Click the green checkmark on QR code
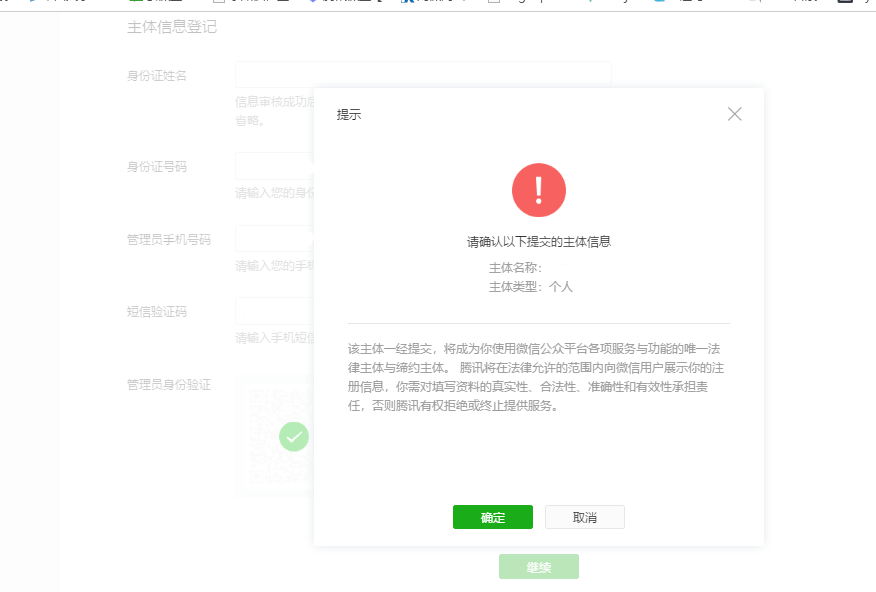 294,437
